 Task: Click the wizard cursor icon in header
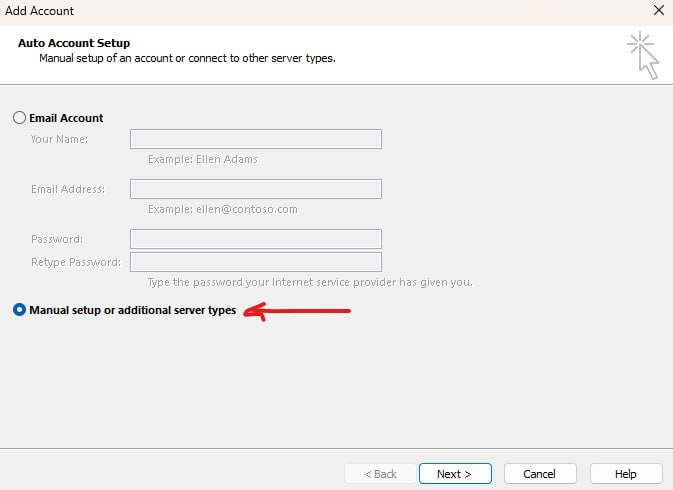click(x=643, y=55)
